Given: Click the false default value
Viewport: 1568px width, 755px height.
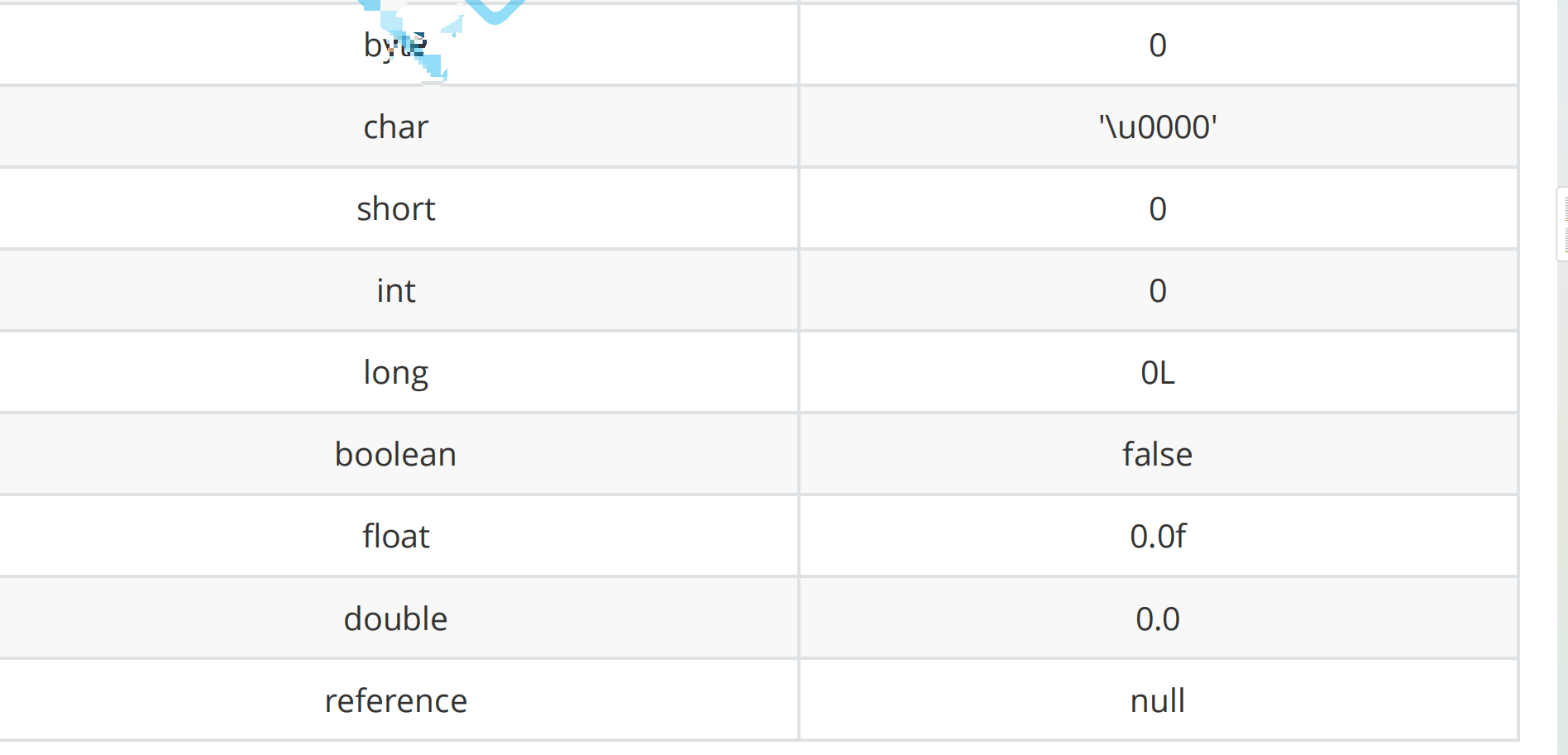Looking at the screenshot, I should tap(1158, 454).
